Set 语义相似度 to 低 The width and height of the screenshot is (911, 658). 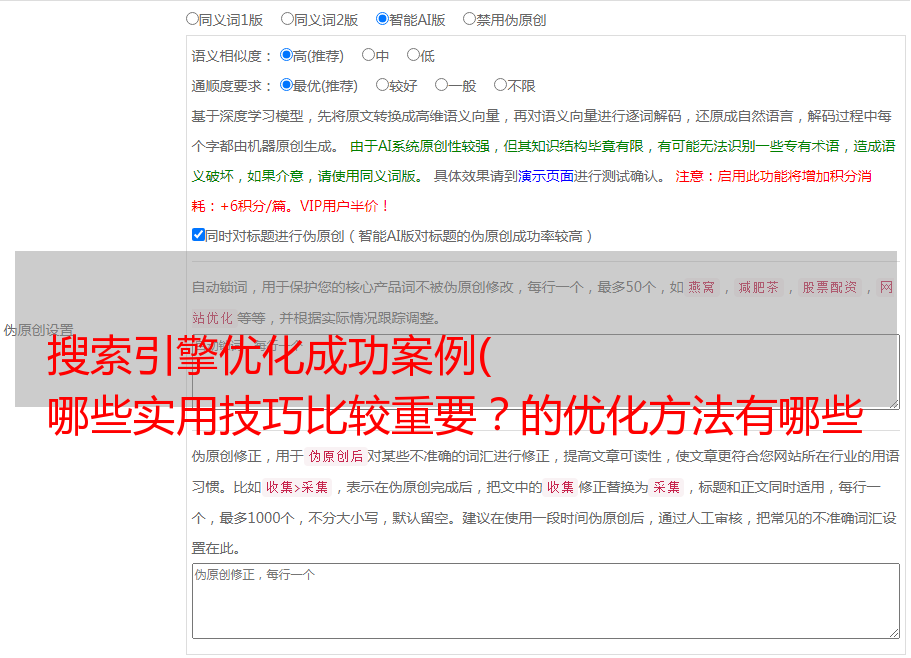413,55
